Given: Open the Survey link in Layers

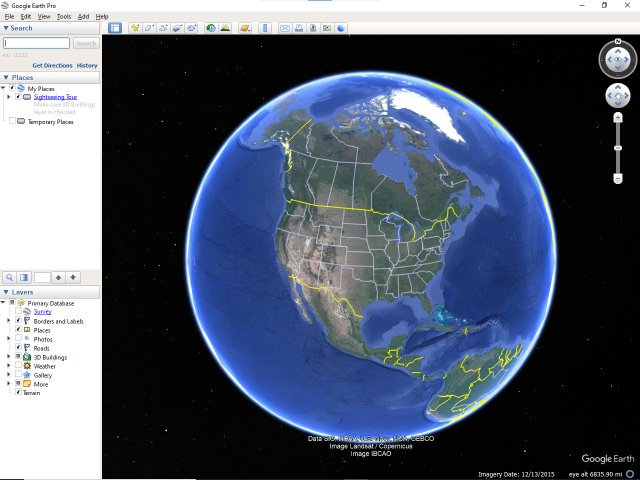Looking at the screenshot, I should (42, 311).
